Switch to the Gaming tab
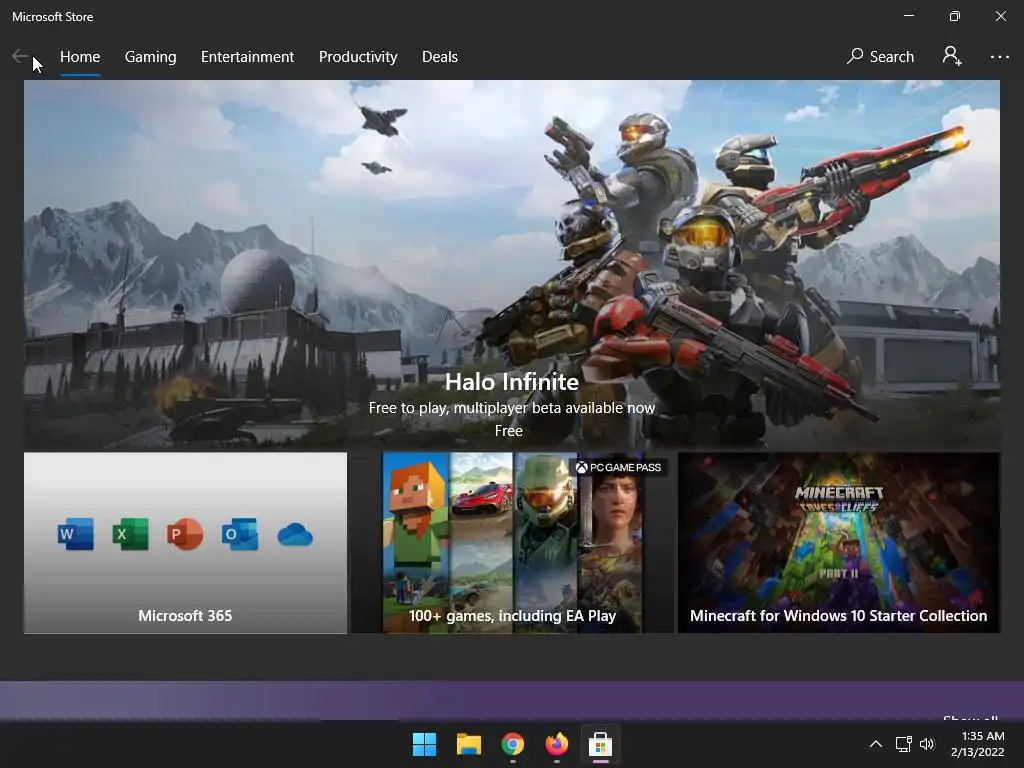This screenshot has height=768, width=1024. point(150,57)
